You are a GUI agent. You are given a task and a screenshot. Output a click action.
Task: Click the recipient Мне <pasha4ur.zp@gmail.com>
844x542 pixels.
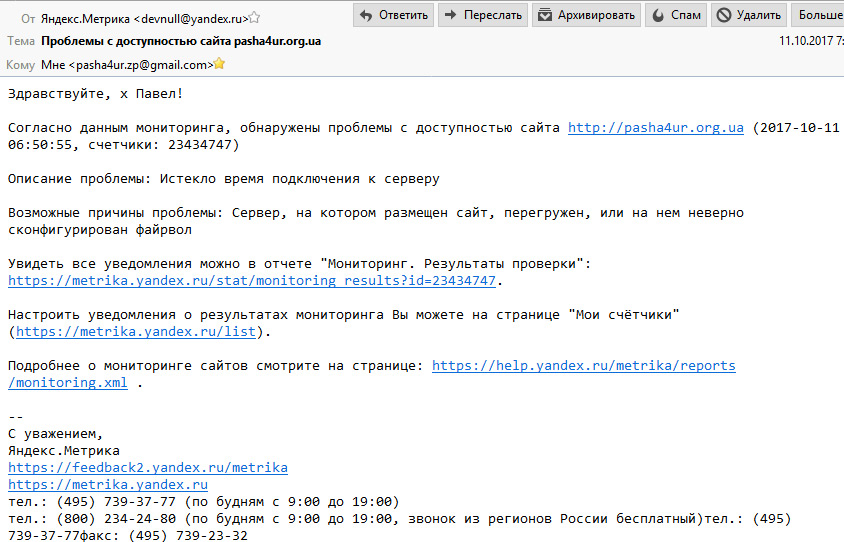point(127,65)
